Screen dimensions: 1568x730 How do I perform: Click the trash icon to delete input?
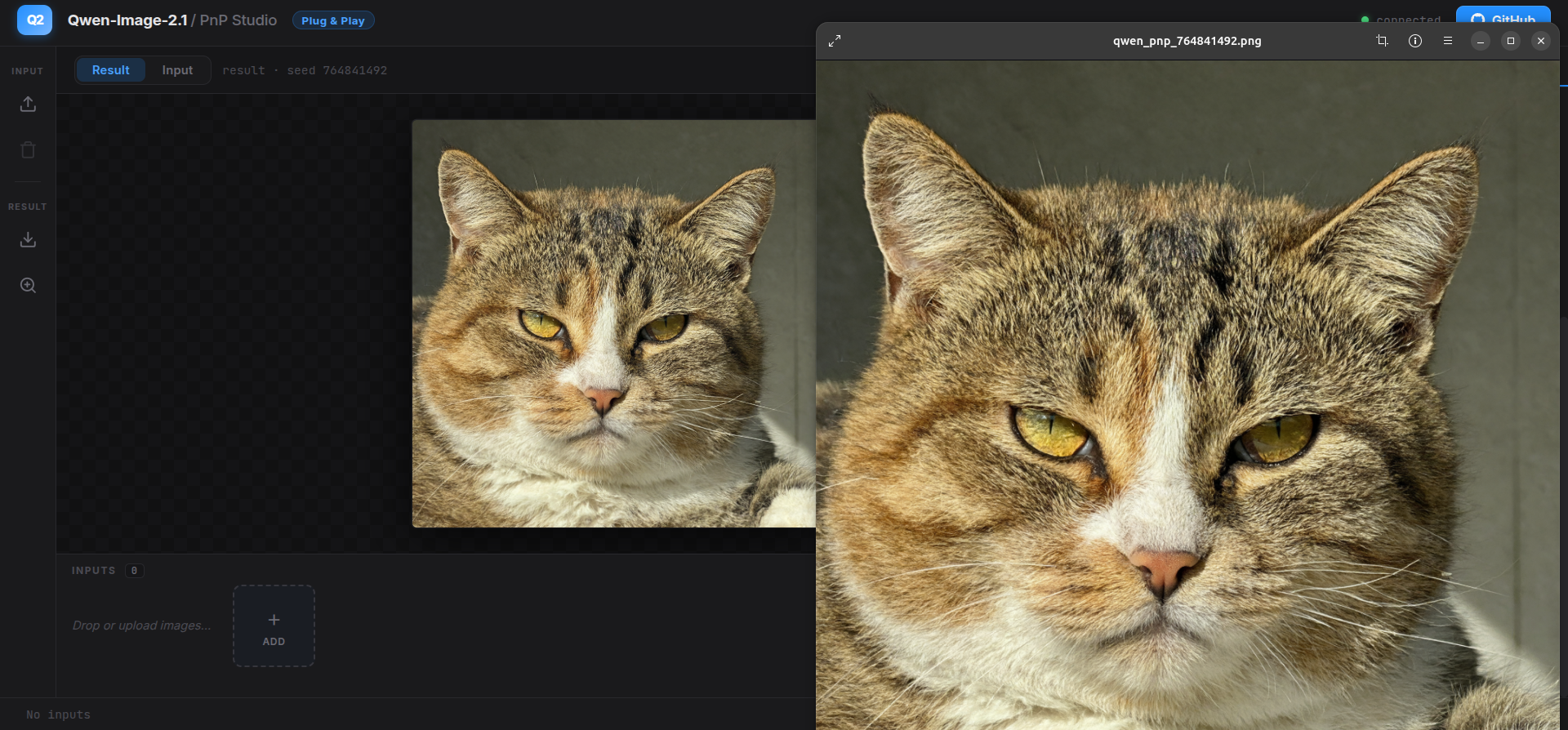pyautogui.click(x=28, y=149)
